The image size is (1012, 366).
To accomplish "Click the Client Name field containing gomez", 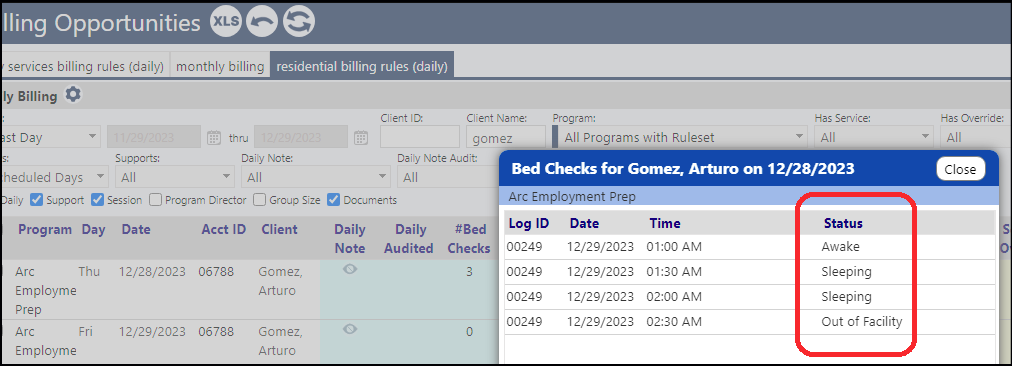I will 506,137.
